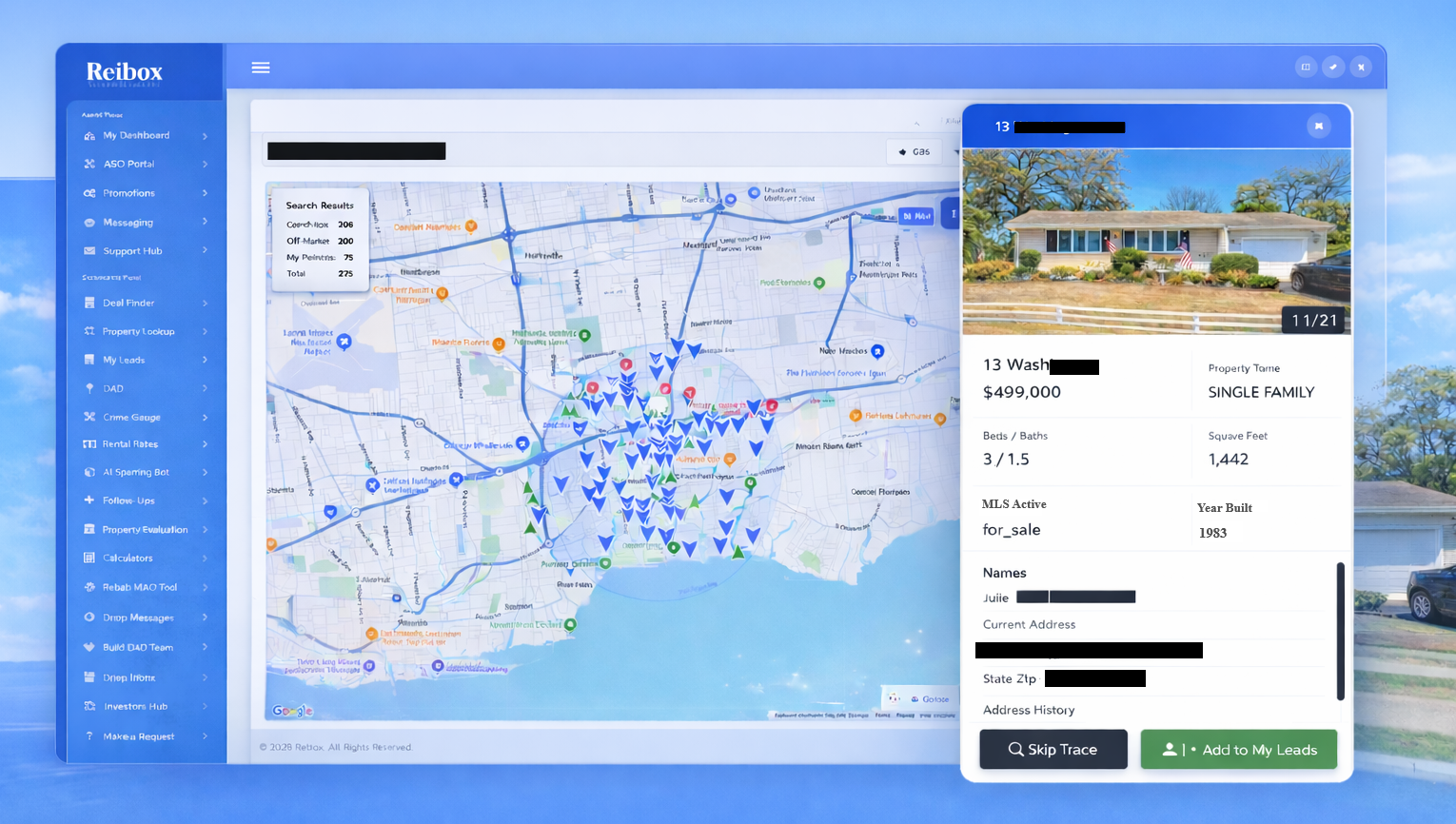Click the 1983 year built value
1456x824 pixels.
(1212, 533)
